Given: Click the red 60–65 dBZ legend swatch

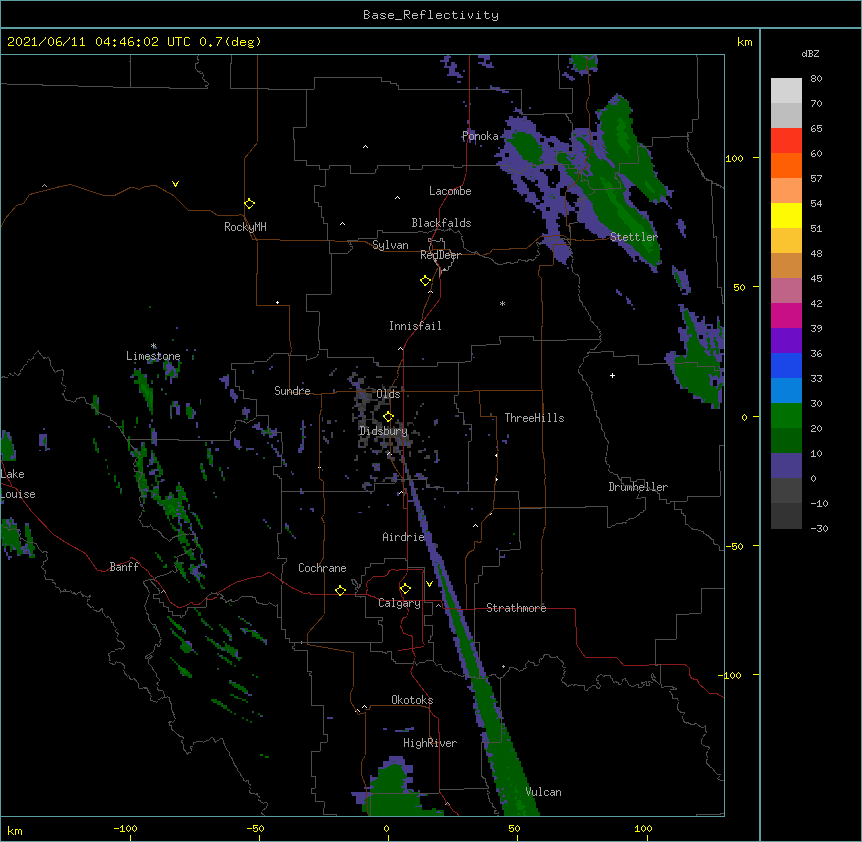Looking at the screenshot, I should coord(786,140).
